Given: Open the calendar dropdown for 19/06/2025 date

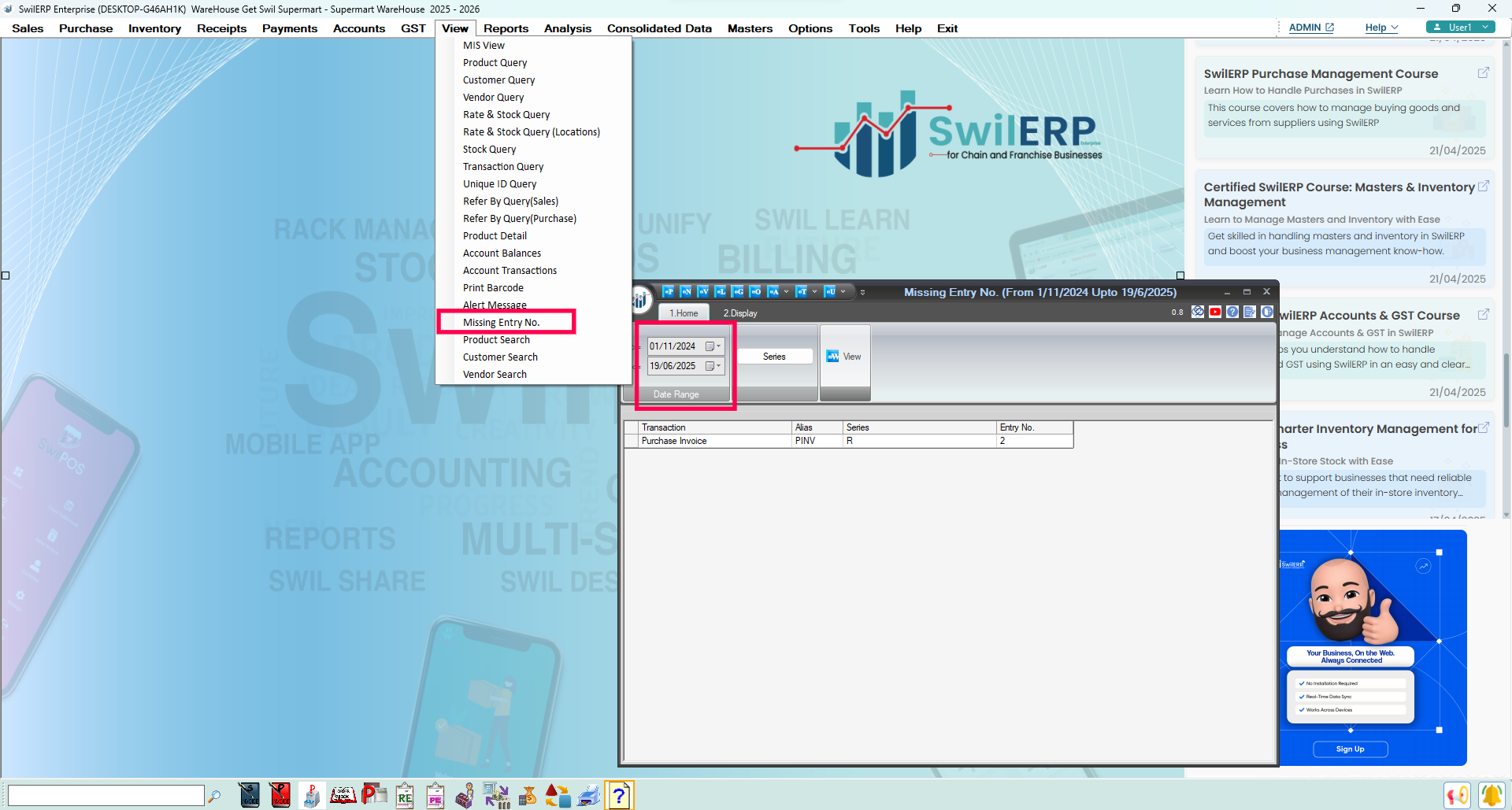Looking at the screenshot, I should click(713, 366).
